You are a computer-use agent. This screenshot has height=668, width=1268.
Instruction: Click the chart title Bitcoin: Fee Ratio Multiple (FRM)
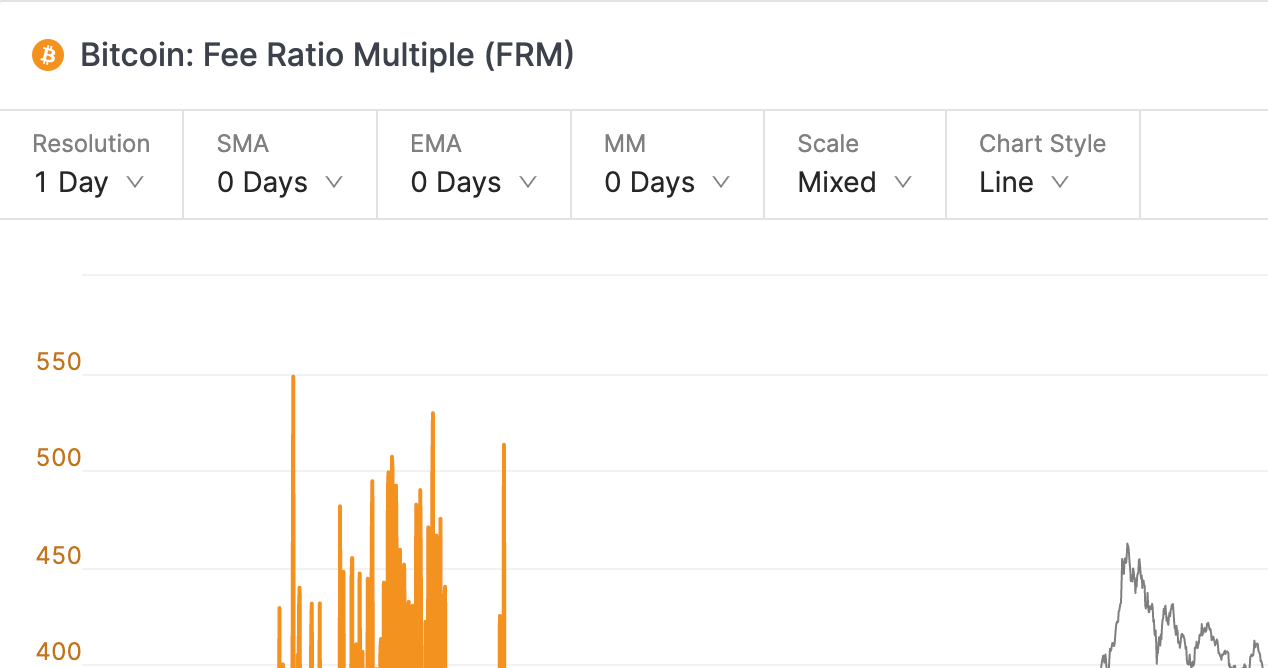[x=327, y=55]
